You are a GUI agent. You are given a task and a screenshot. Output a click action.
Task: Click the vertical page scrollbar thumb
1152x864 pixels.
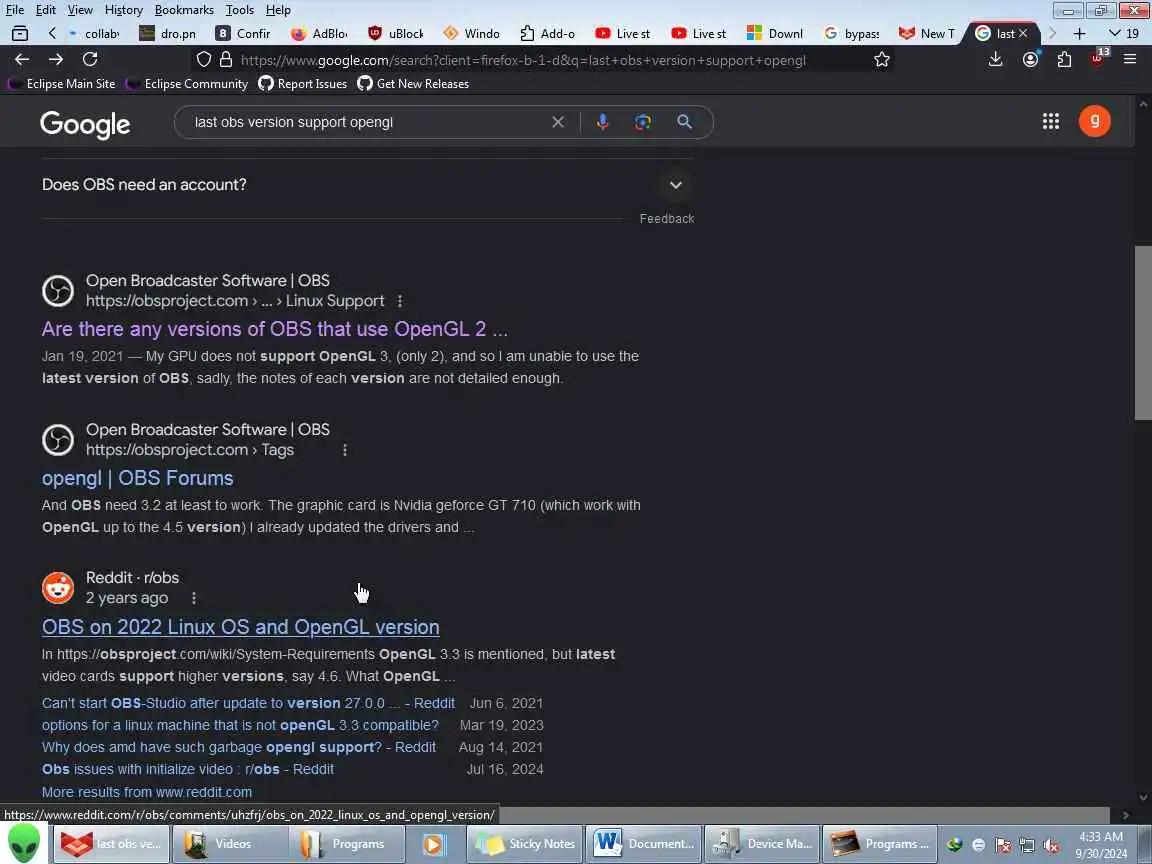pos(1142,332)
